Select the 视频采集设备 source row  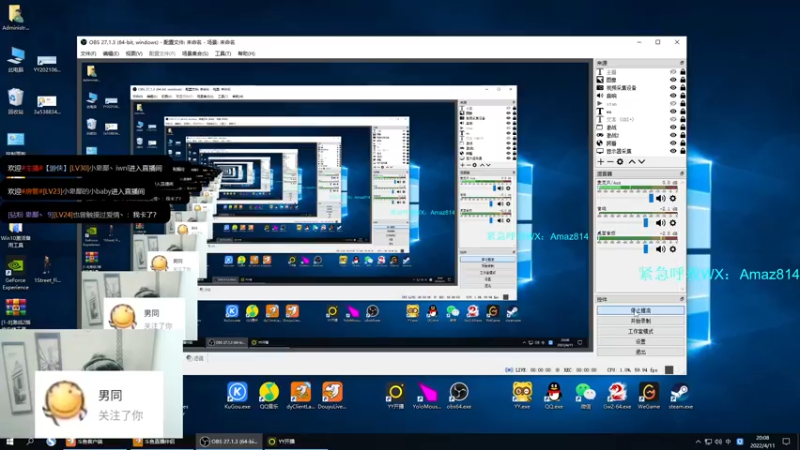point(641,88)
